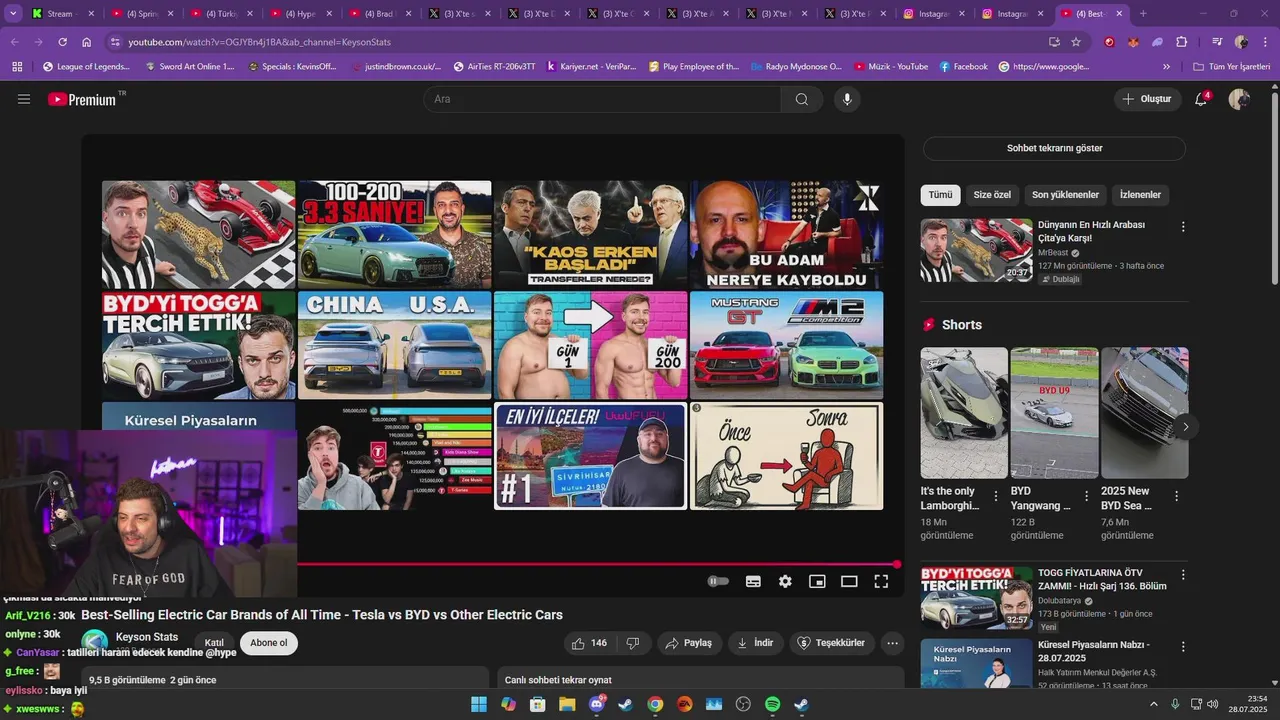
Task: Open the League of Legends bookmark
Action: pos(86,66)
